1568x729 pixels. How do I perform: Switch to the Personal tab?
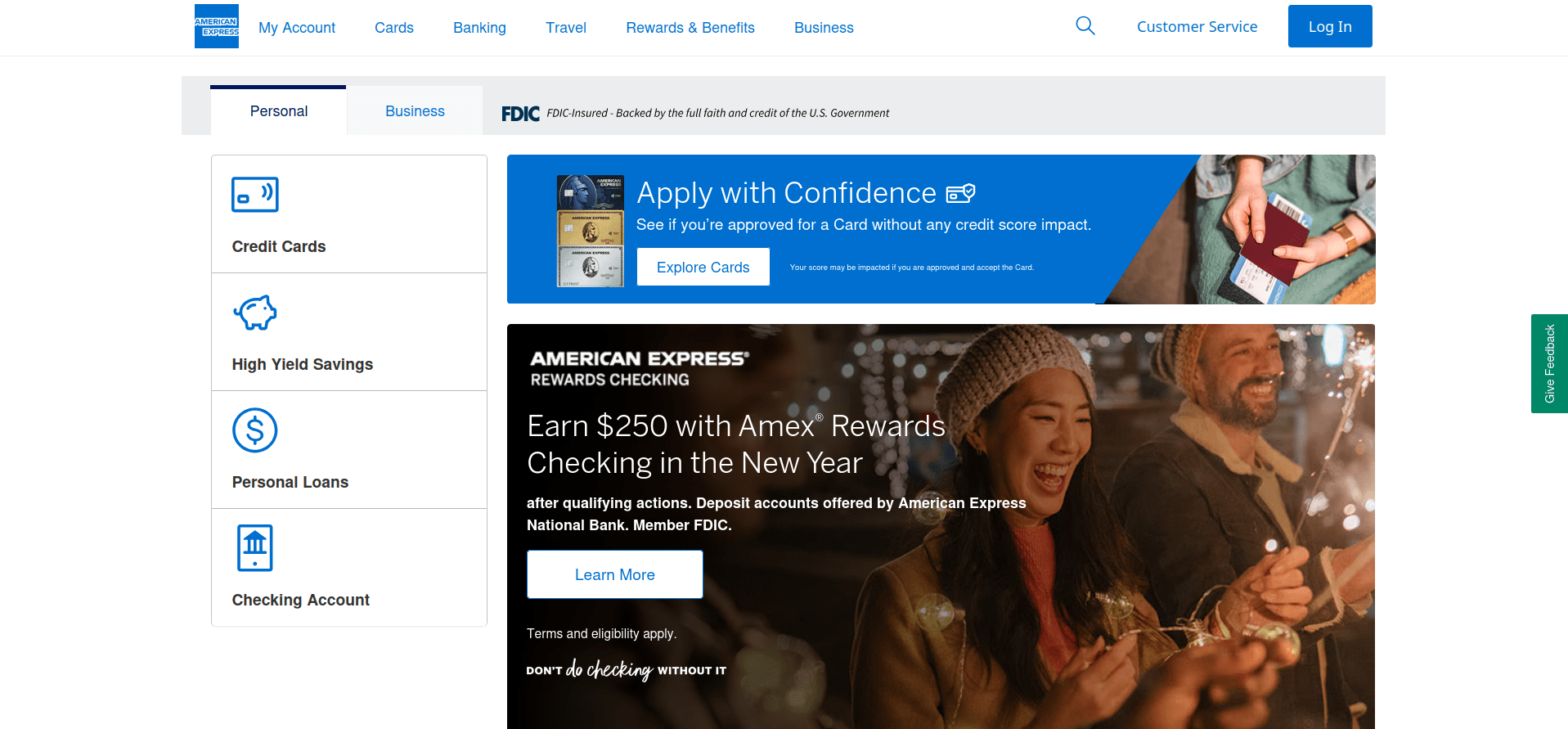[x=279, y=111]
